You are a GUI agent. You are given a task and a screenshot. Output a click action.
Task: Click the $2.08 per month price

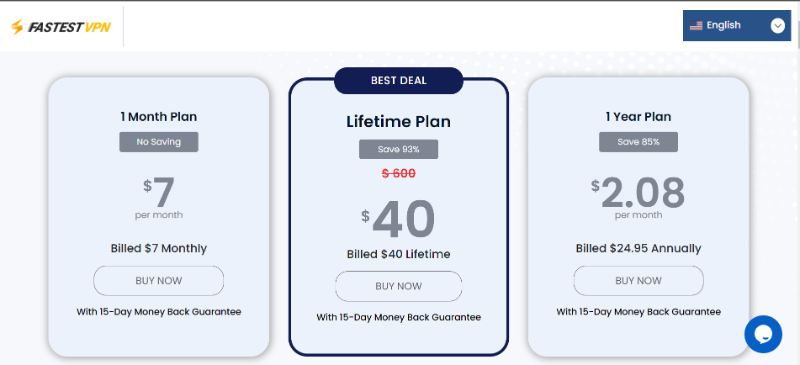pos(638,197)
